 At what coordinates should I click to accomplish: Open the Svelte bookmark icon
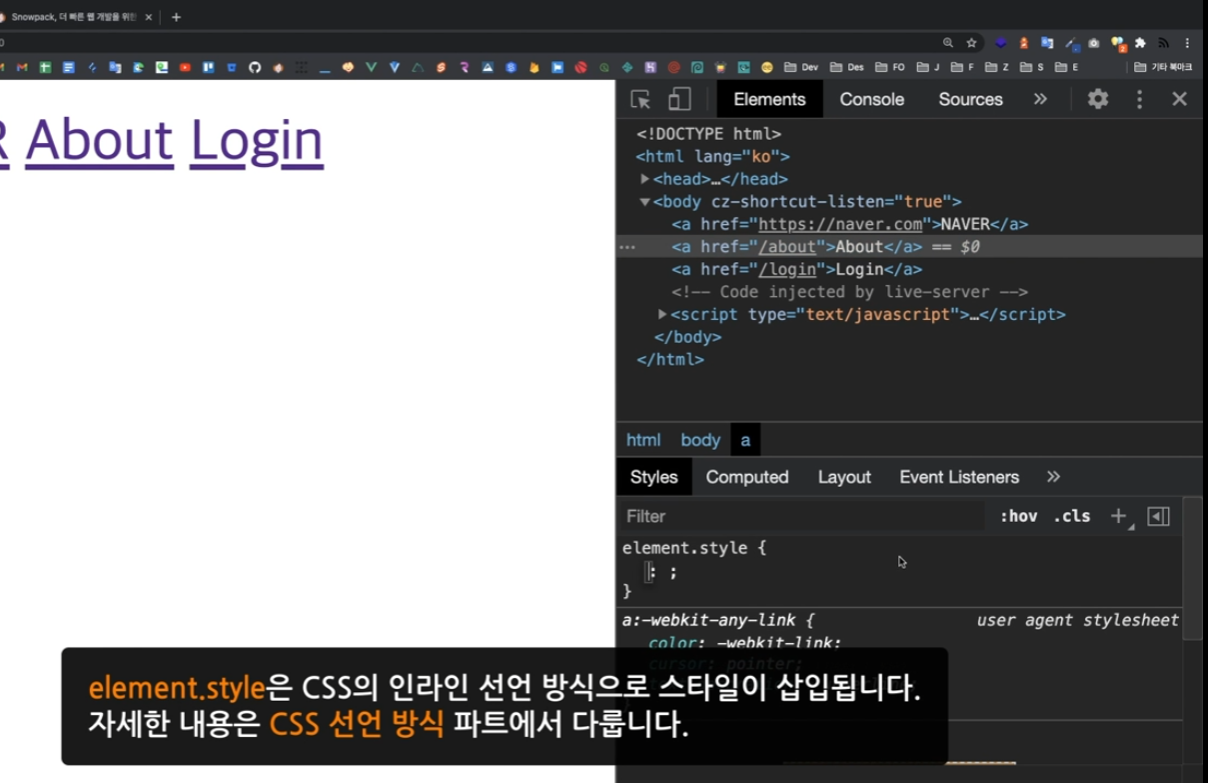pos(440,67)
